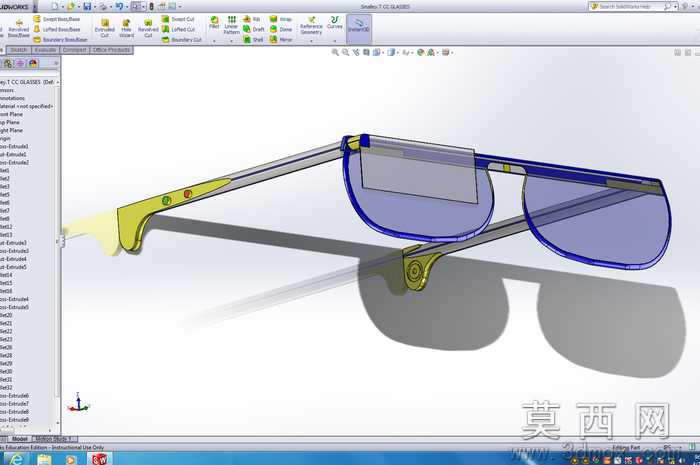The height and width of the screenshot is (465, 700).
Task: Use the Wrap feature
Action: (x=281, y=19)
